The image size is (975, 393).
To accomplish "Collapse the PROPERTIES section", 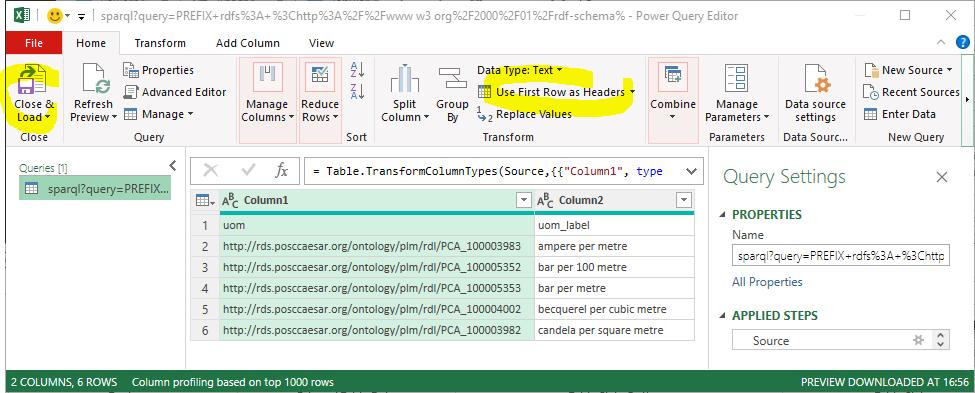I will (723, 215).
